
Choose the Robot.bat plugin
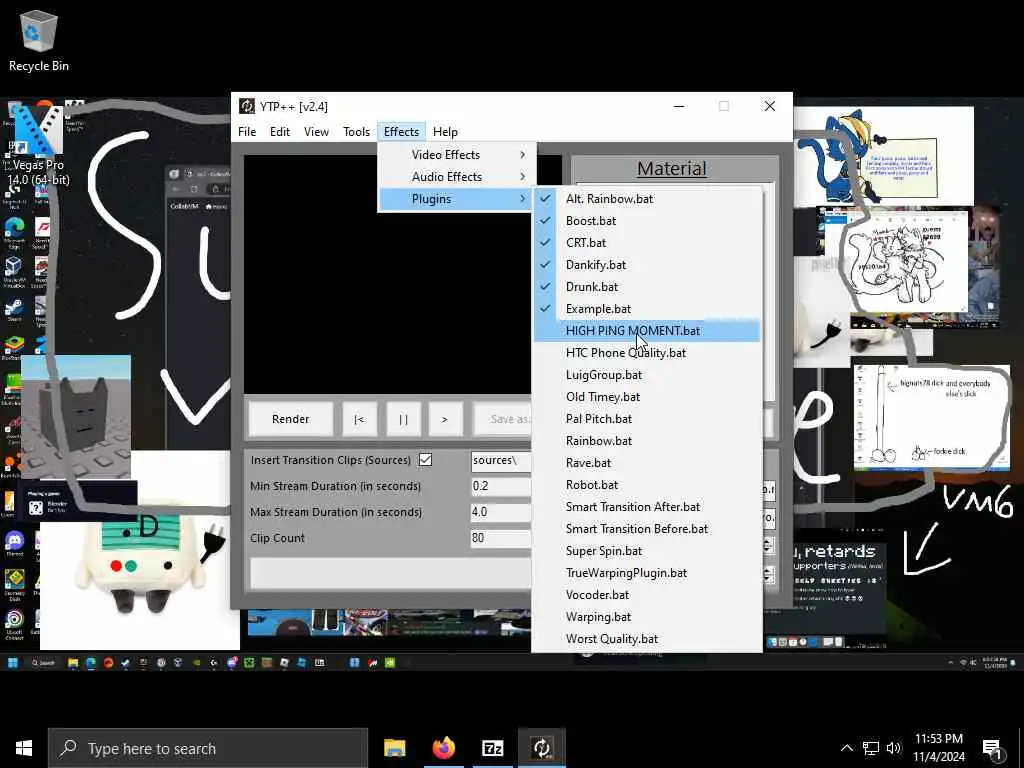647,485
